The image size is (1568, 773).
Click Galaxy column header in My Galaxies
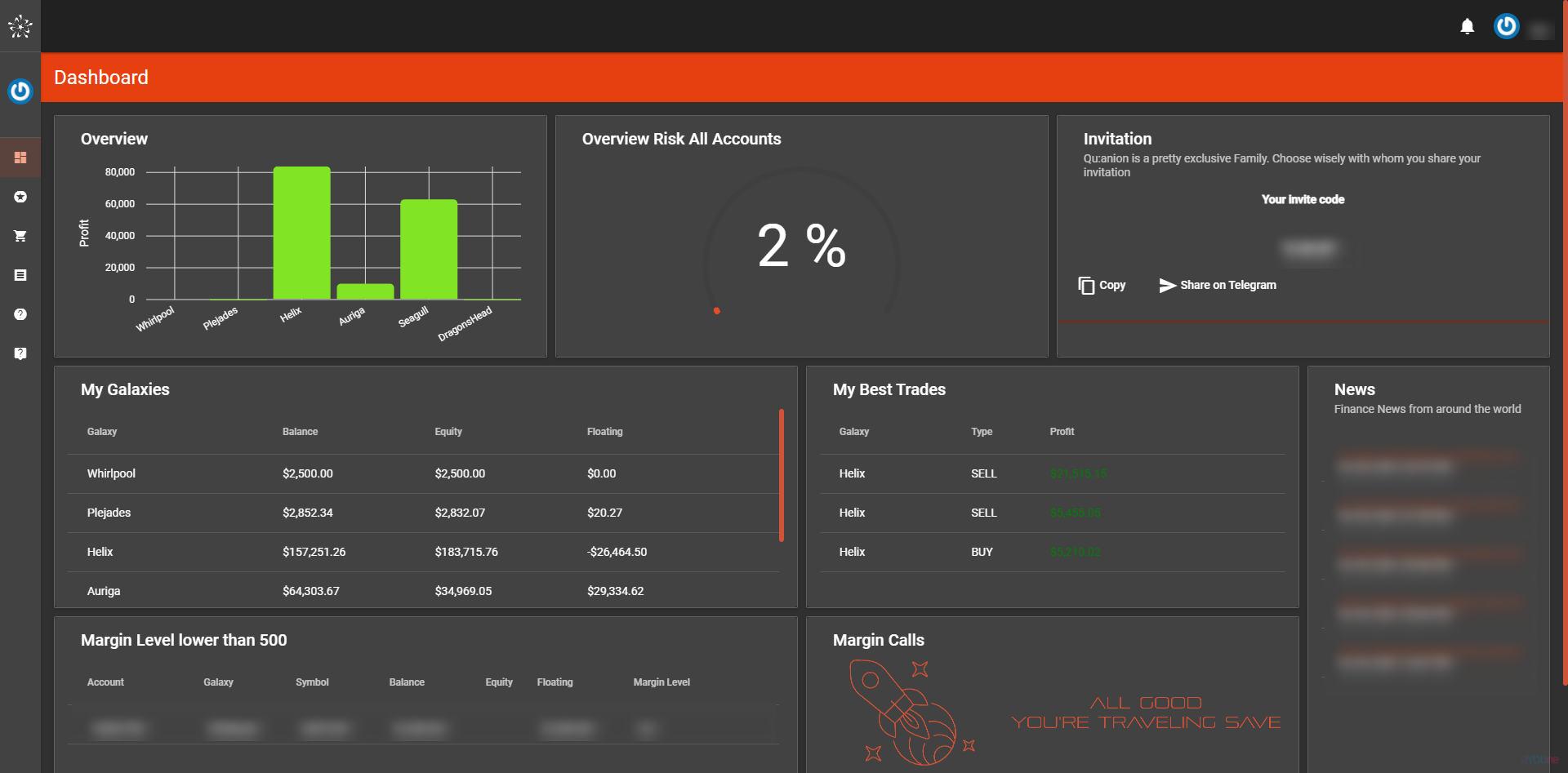tap(102, 432)
